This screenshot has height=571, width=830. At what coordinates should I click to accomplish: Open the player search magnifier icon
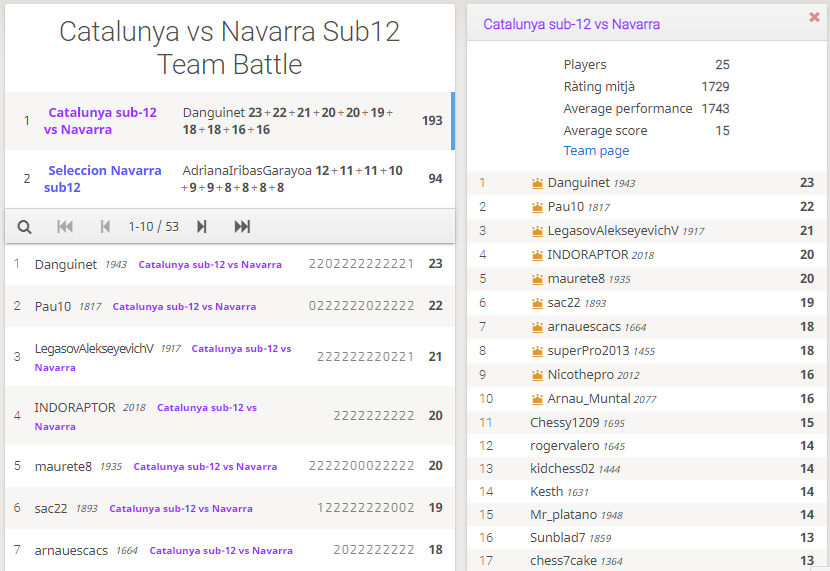[24, 227]
